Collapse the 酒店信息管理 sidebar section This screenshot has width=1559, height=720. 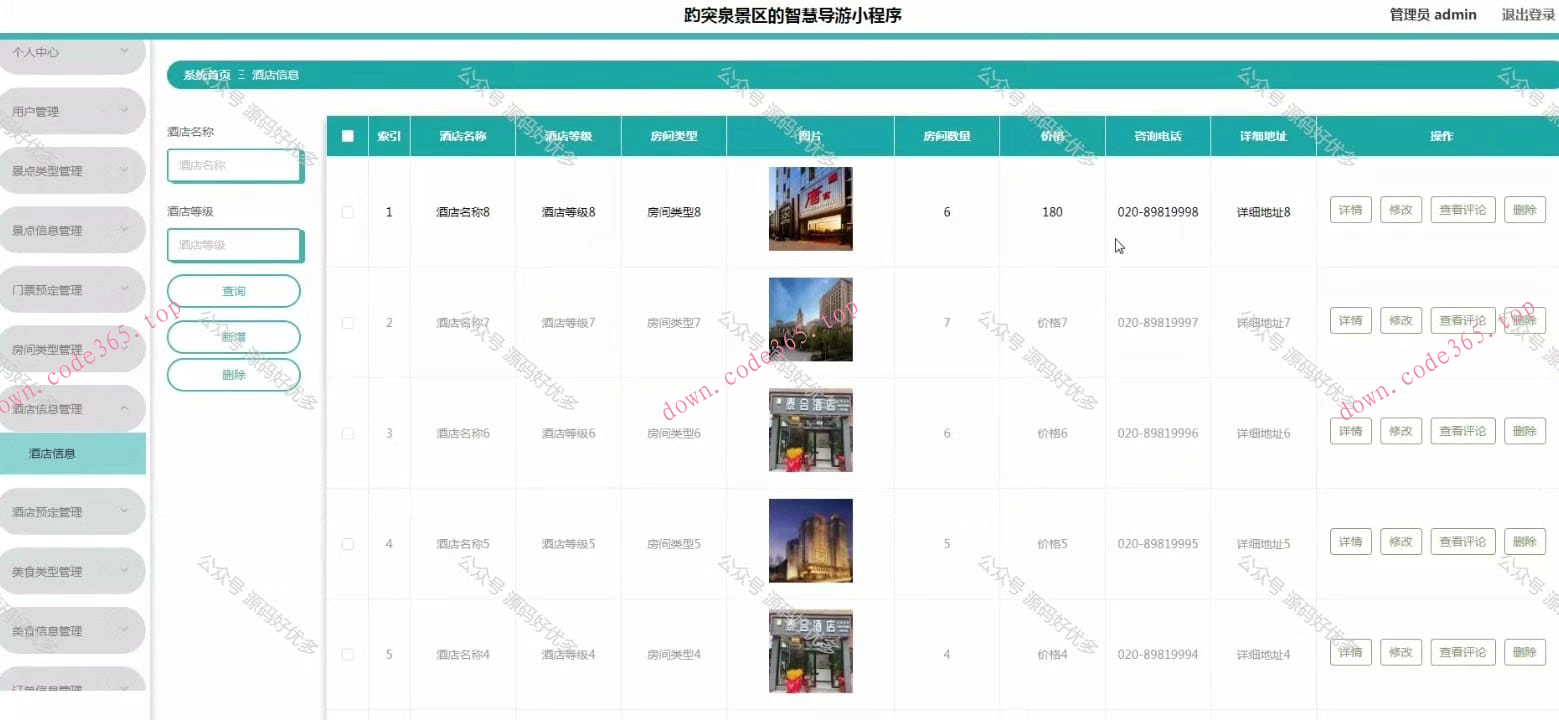[x=70, y=408]
